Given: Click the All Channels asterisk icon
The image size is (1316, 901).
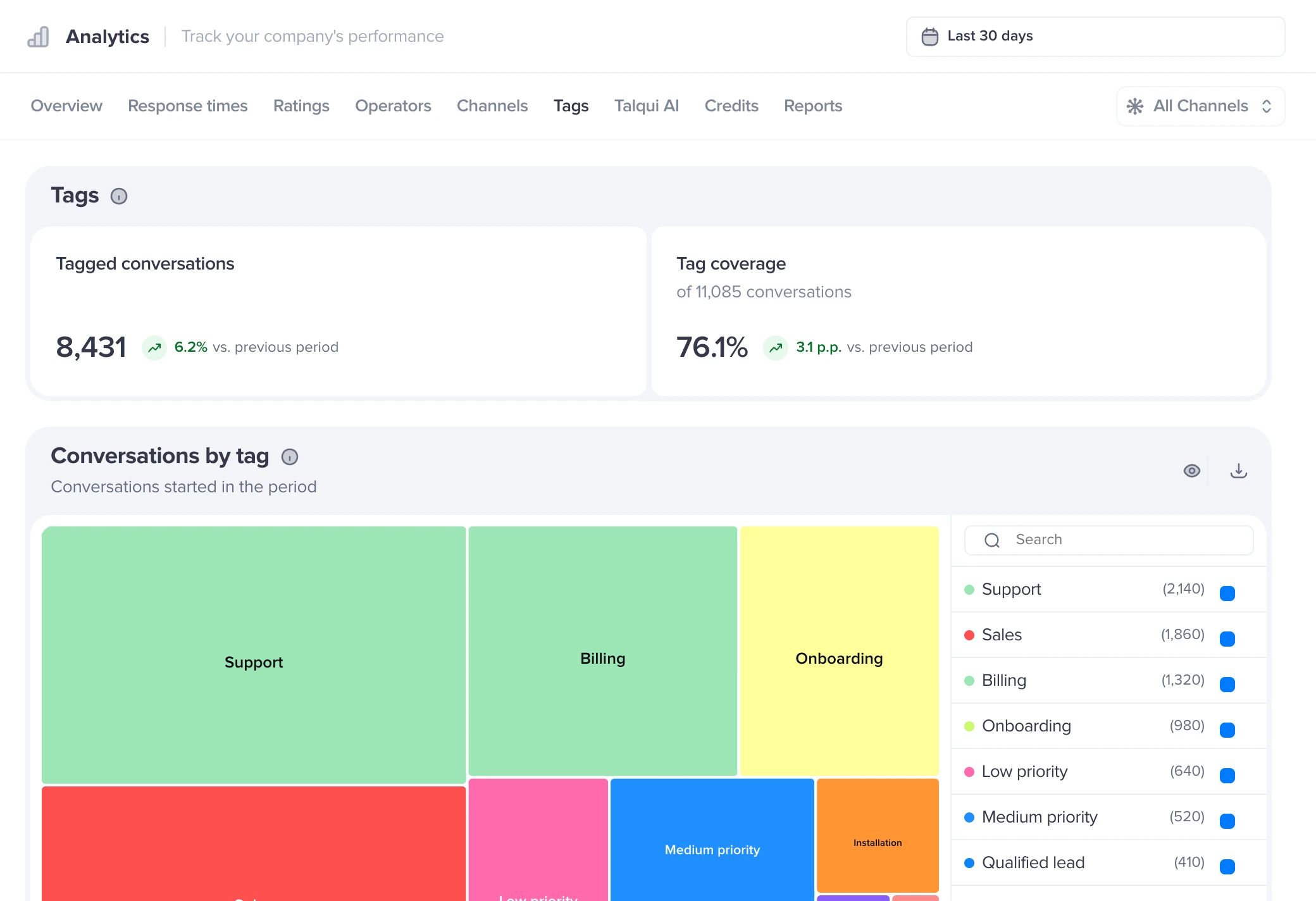Looking at the screenshot, I should tap(1135, 106).
